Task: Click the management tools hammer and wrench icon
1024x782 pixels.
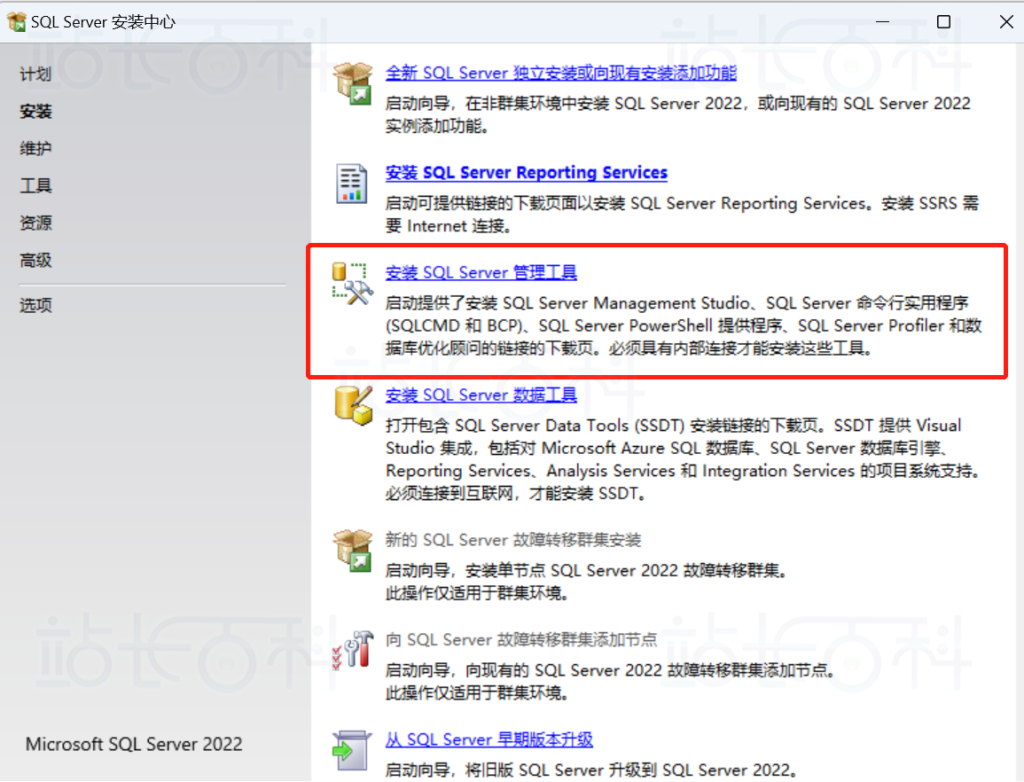Action: pyautogui.click(x=352, y=284)
